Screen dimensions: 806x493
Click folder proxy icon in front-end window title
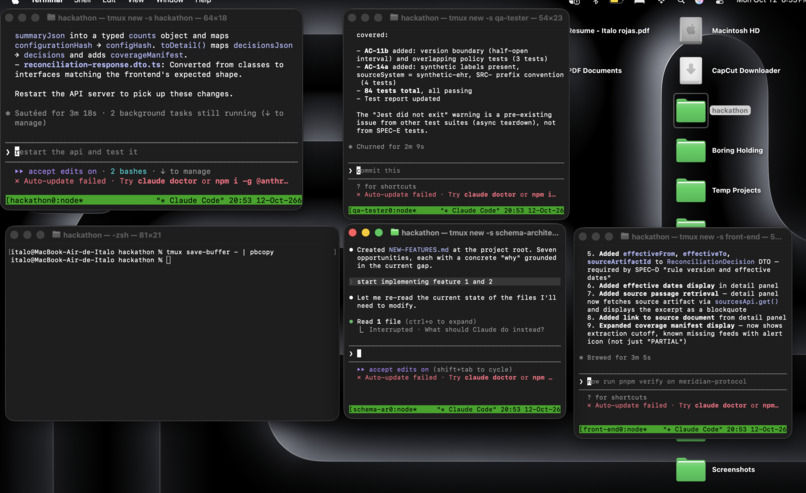point(625,236)
